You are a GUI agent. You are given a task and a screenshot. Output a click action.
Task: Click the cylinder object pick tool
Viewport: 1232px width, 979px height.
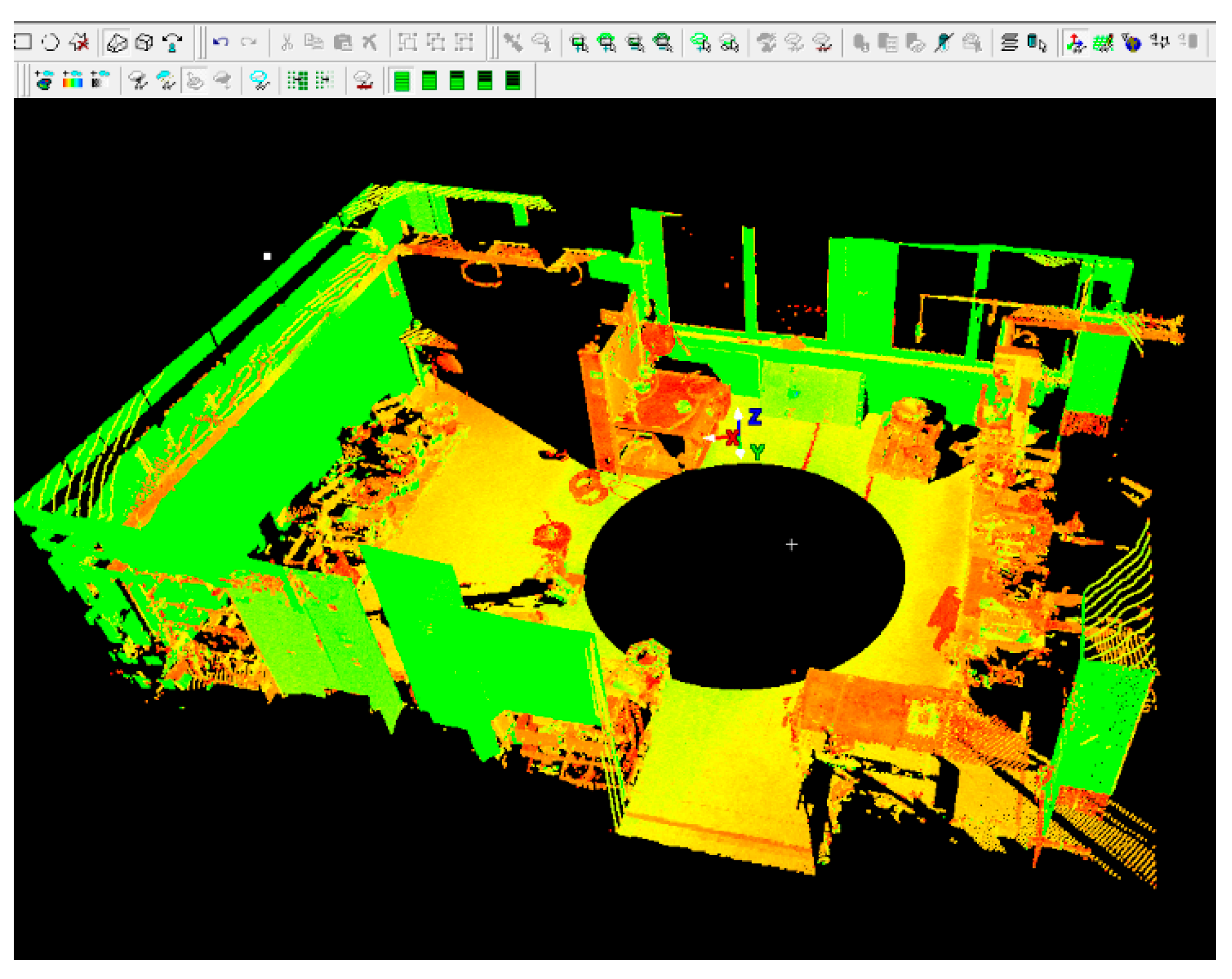[1036, 42]
